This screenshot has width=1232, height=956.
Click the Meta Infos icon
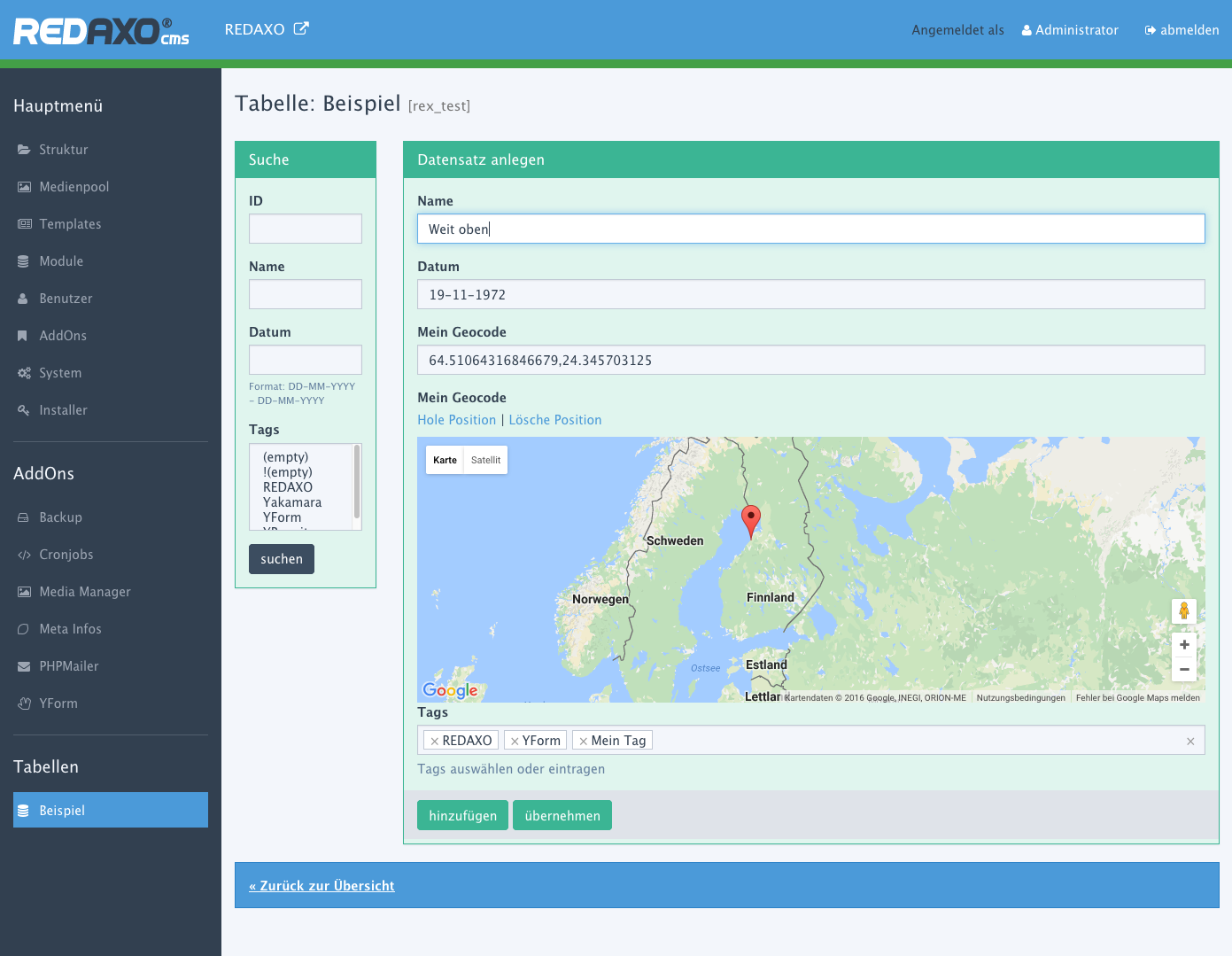(24, 629)
